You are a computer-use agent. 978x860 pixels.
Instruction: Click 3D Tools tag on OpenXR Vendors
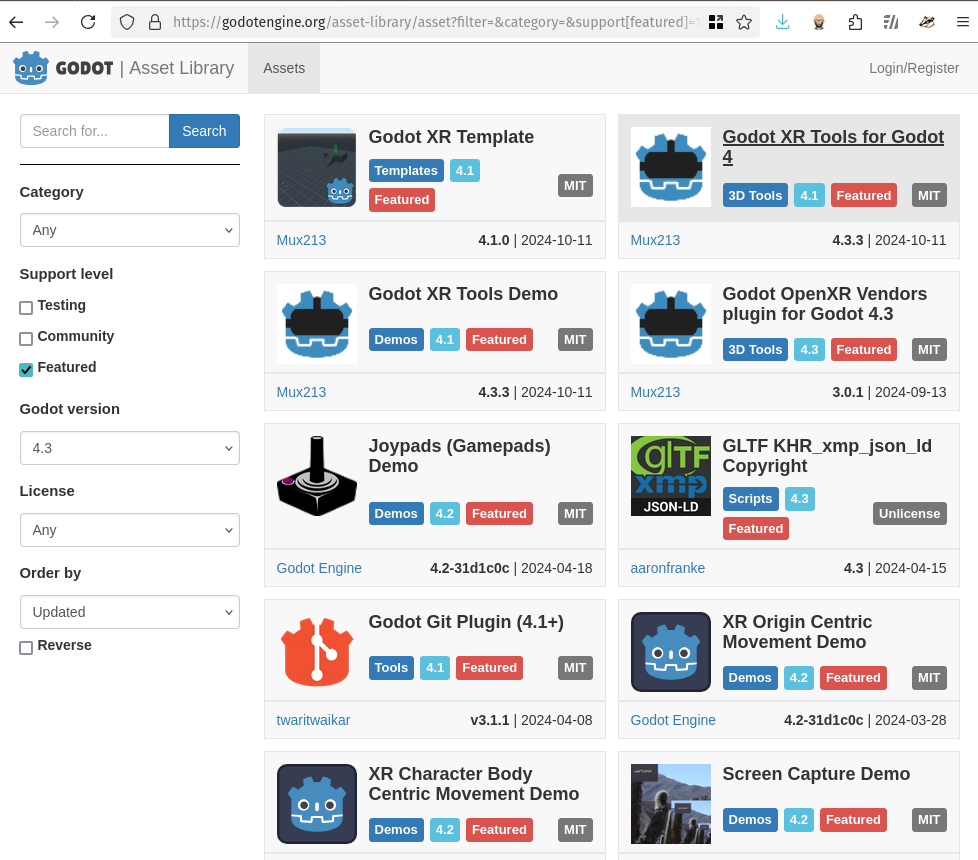tap(755, 349)
